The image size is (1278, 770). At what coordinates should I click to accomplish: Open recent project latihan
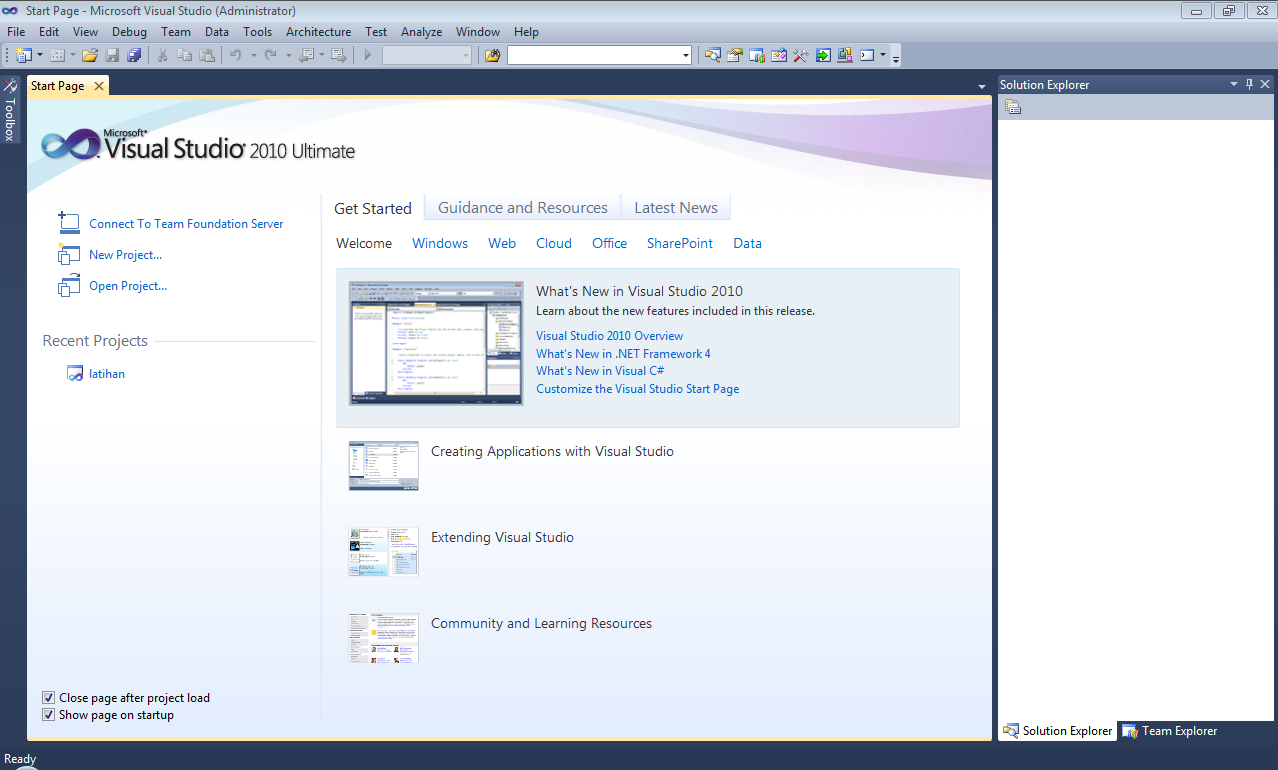pyautogui.click(x=107, y=374)
